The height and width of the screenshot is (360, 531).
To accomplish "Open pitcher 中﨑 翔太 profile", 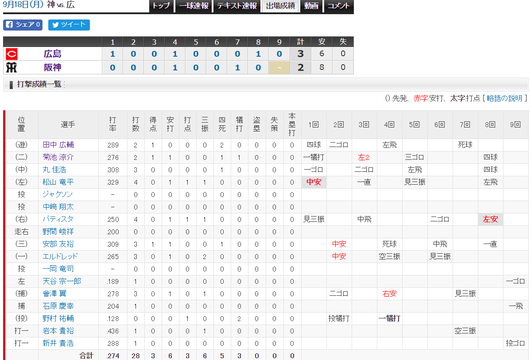I will [58, 207].
